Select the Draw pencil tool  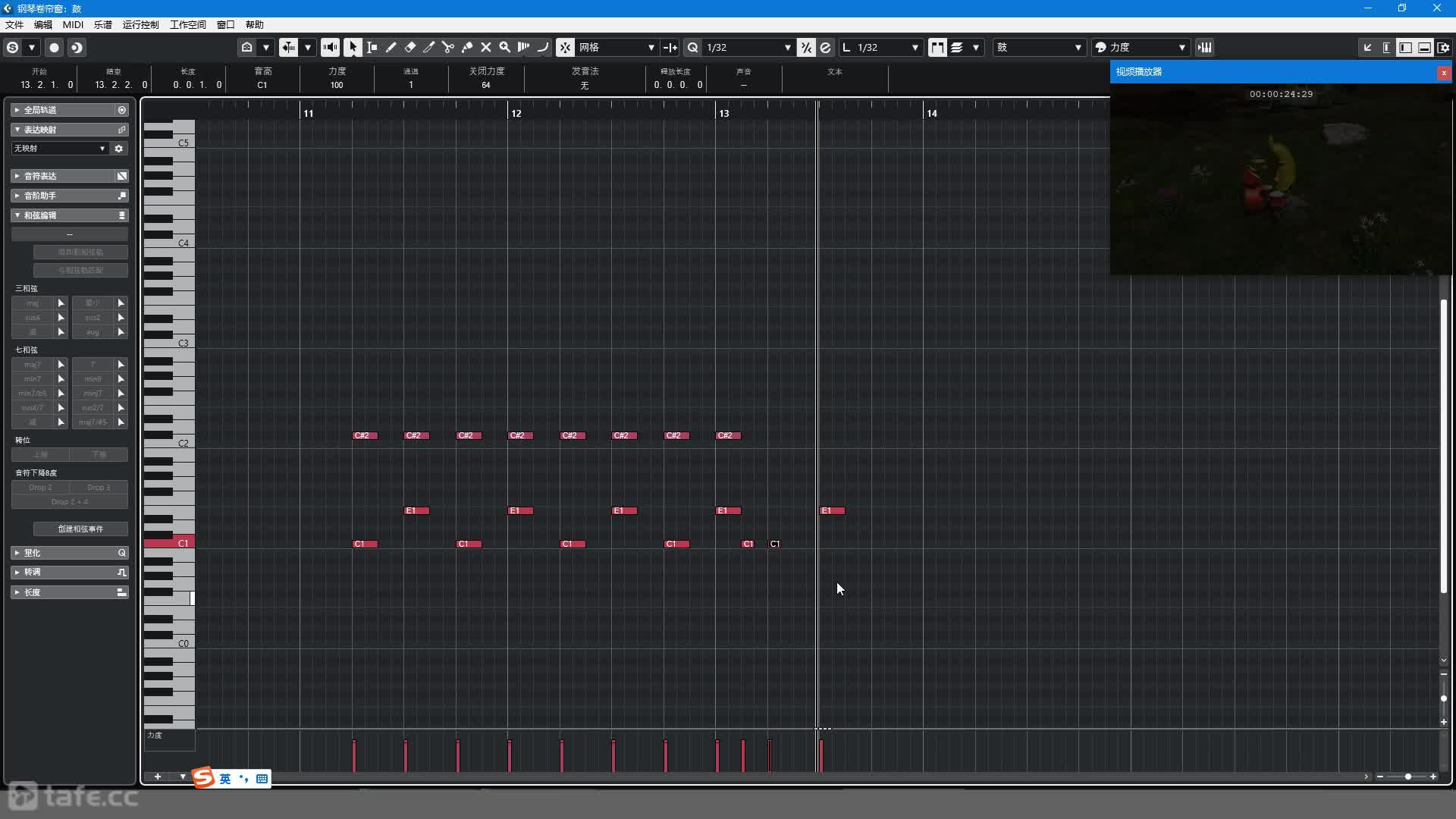[391, 47]
